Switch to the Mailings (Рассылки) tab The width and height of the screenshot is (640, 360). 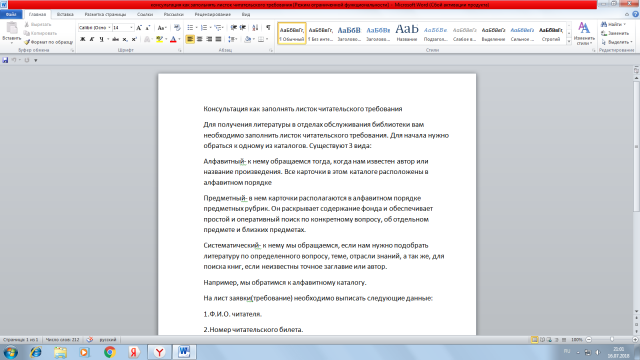(x=173, y=14)
